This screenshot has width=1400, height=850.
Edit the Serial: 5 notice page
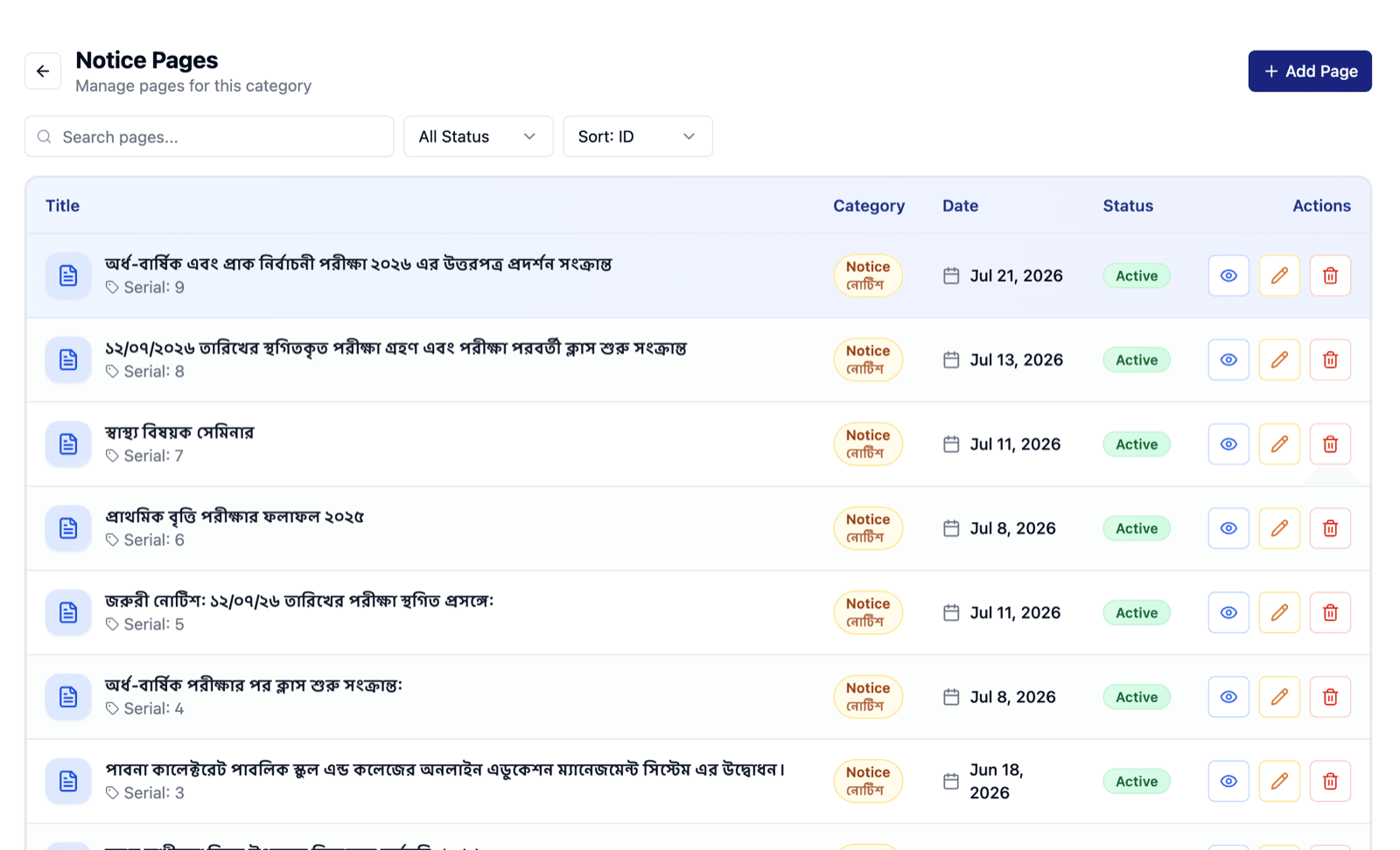[1279, 612]
